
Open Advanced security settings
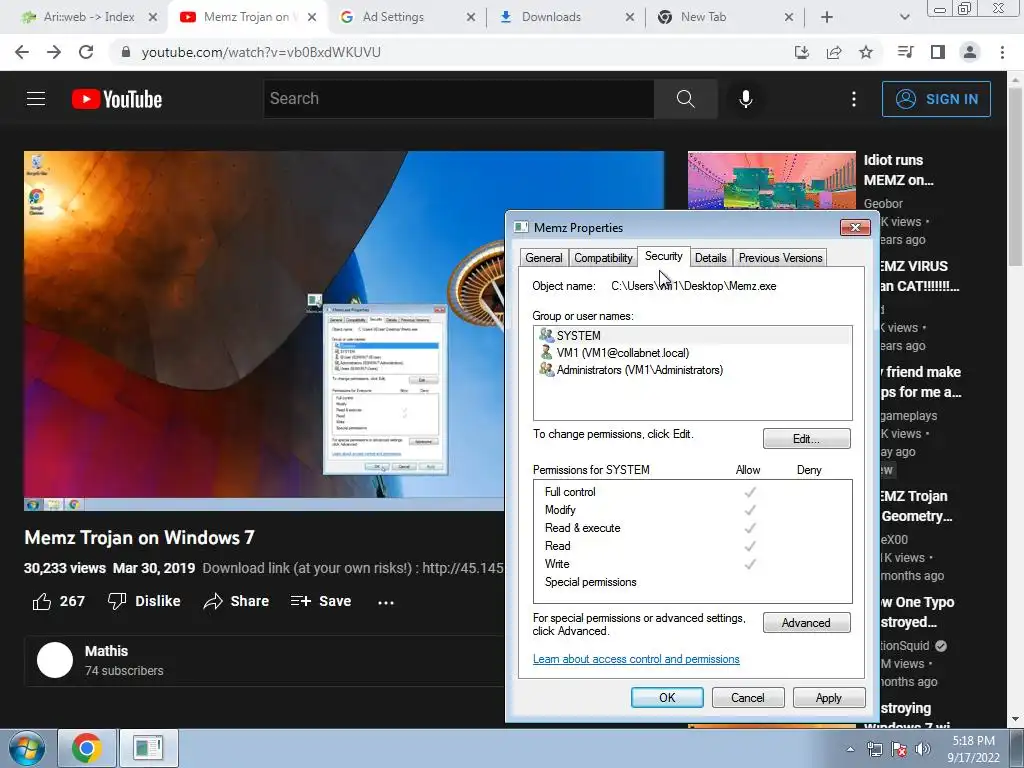pyautogui.click(x=807, y=623)
